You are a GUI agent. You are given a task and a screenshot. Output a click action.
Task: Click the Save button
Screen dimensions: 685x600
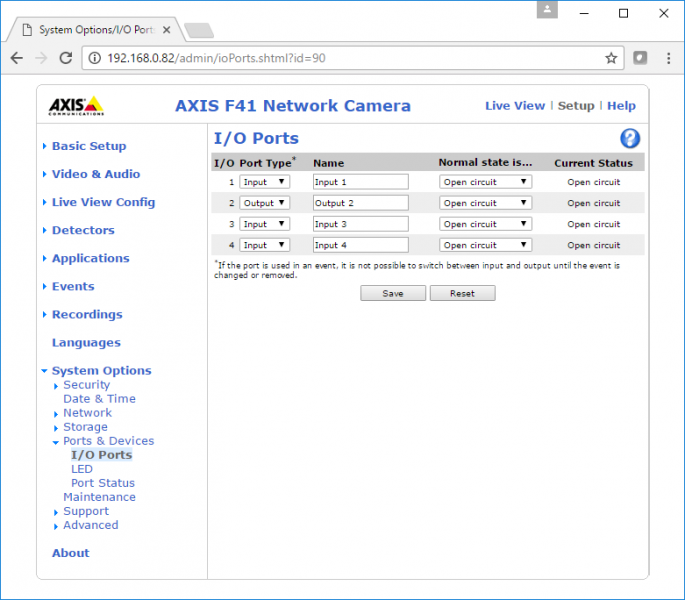(393, 293)
